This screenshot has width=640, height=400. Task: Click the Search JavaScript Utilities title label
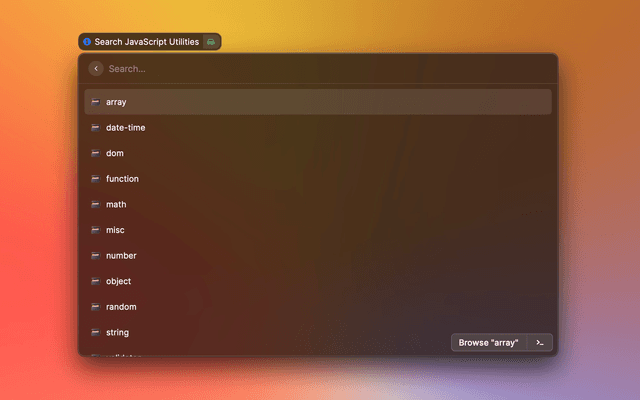(x=146, y=42)
